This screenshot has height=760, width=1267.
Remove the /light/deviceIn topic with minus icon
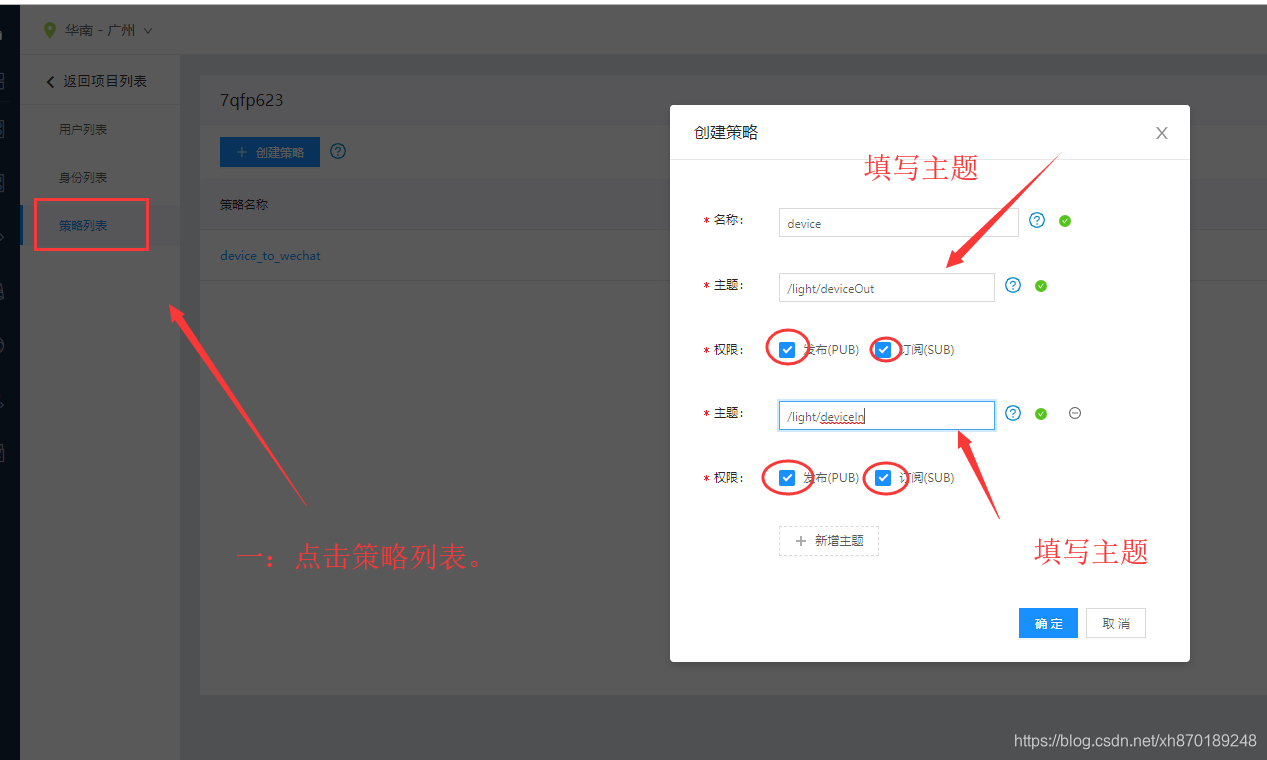pyautogui.click(x=1075, y=413)
